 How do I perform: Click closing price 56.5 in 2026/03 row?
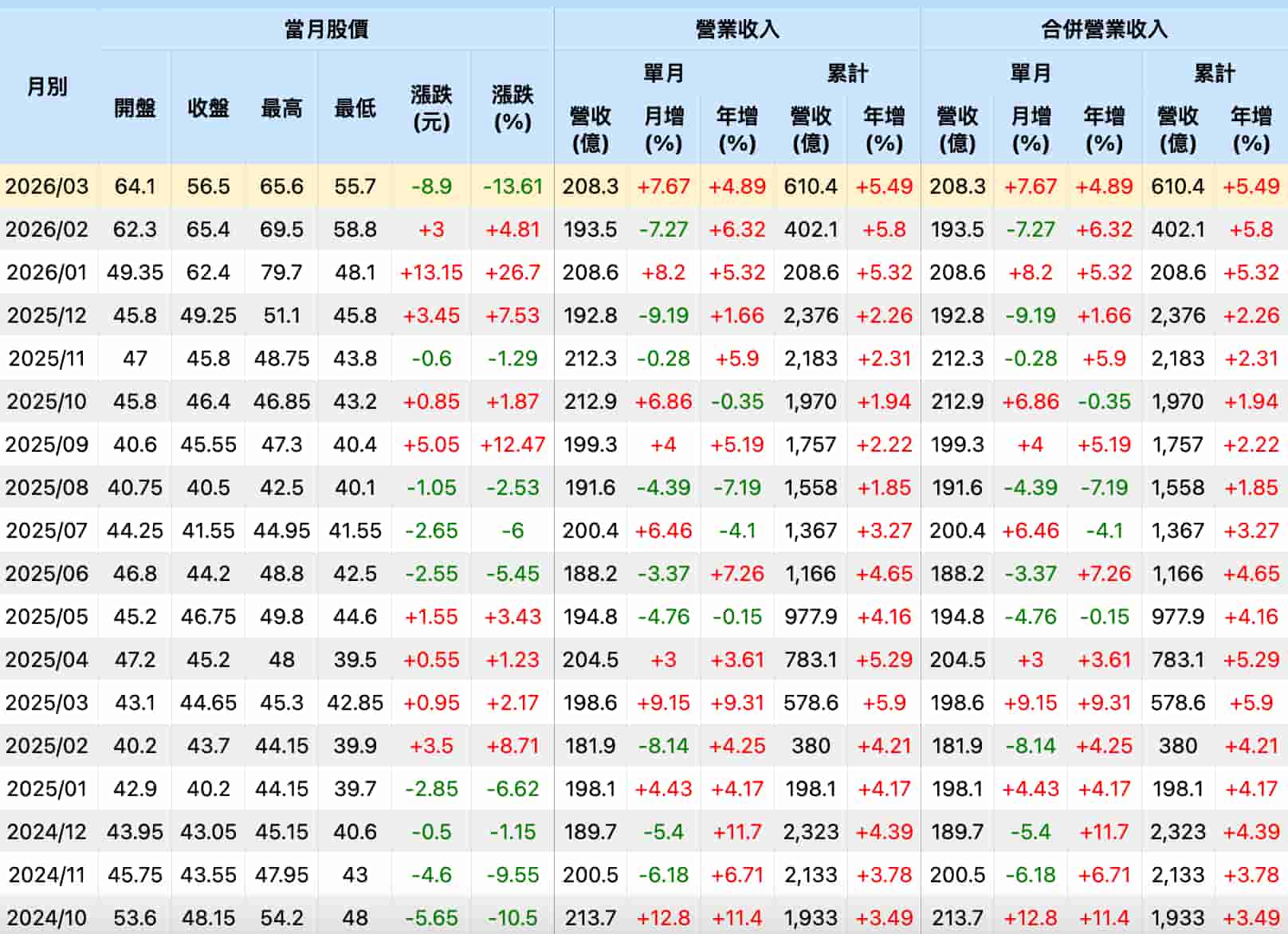tap(208, 186)
